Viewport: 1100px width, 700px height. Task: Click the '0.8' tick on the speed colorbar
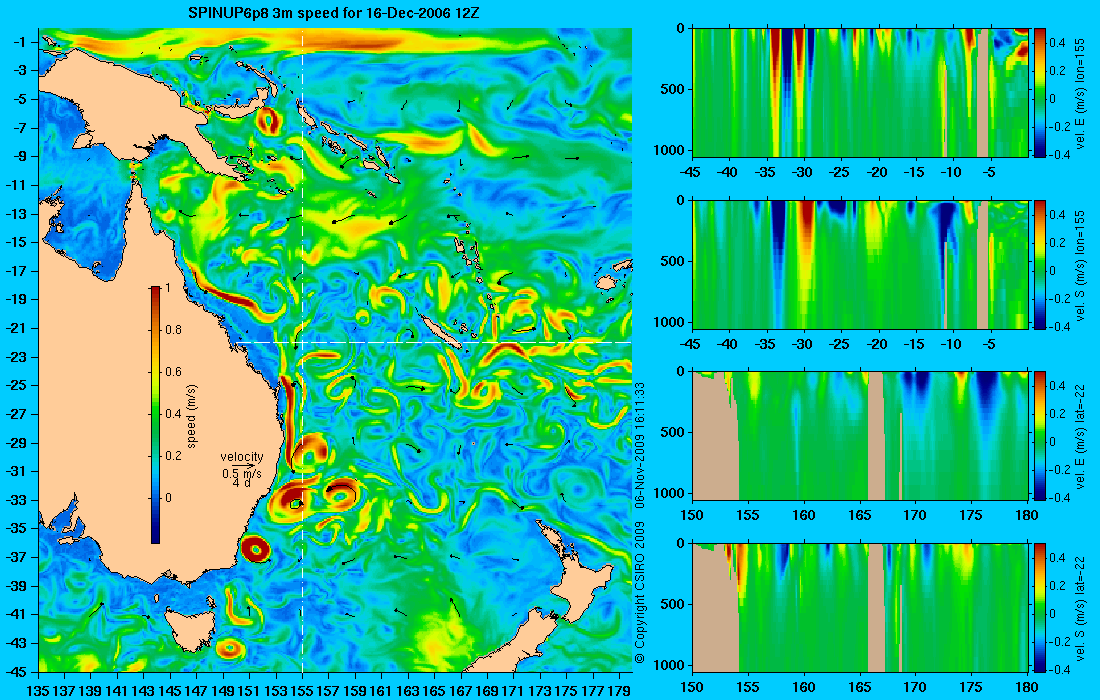[x=173, y=330]
